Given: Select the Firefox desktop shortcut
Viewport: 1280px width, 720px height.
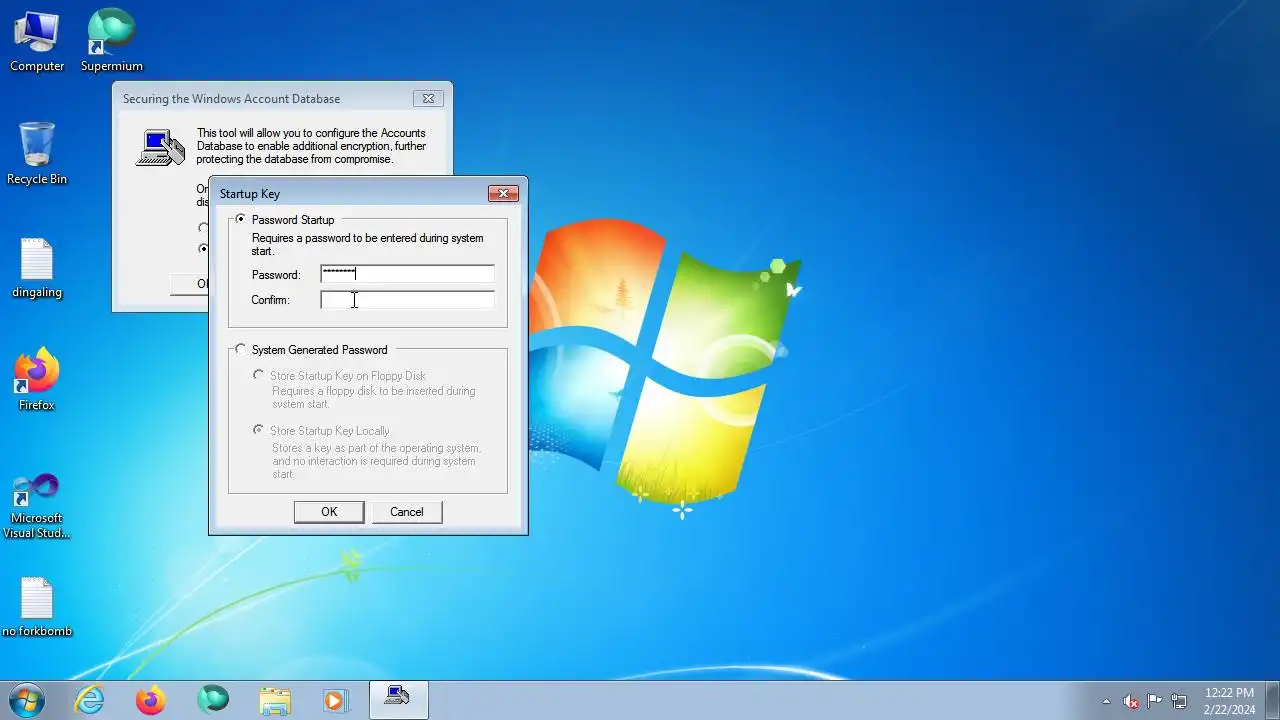Looking at the screenshot, I should (37, 380).
